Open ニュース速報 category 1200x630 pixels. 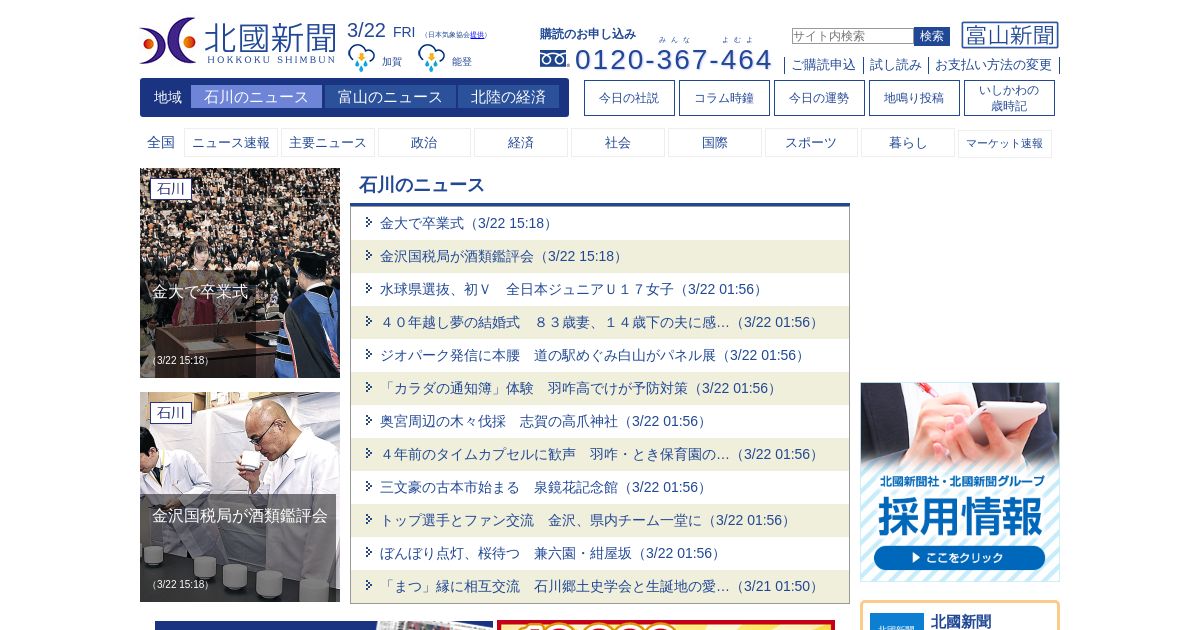point(231,143)
